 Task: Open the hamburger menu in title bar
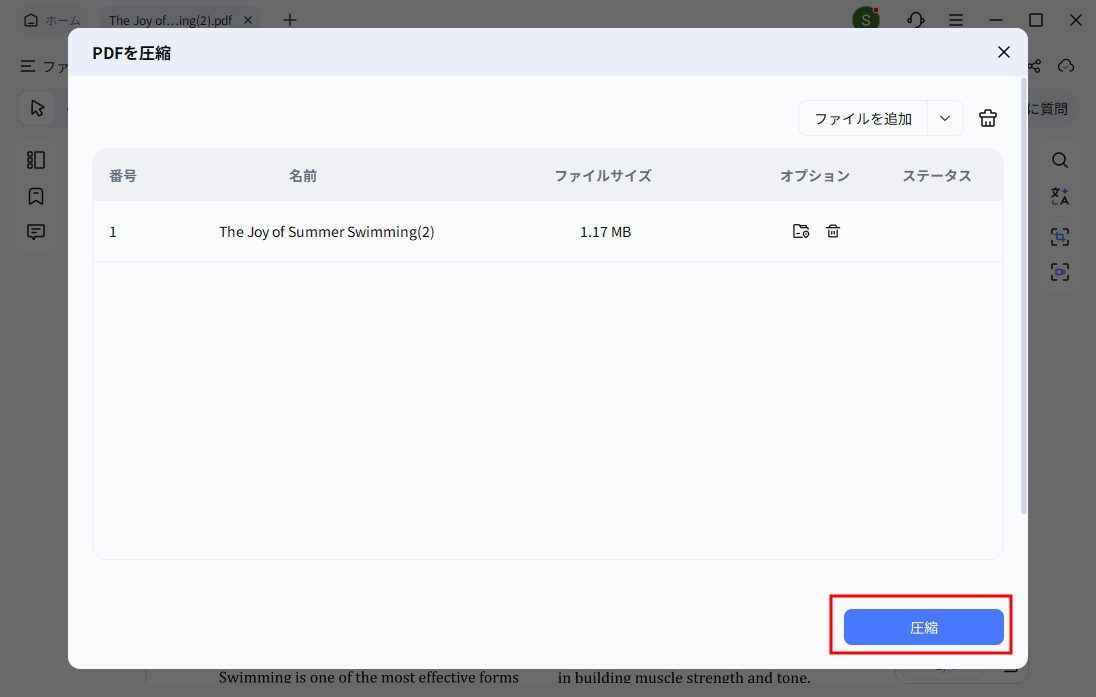pos(956,20)
